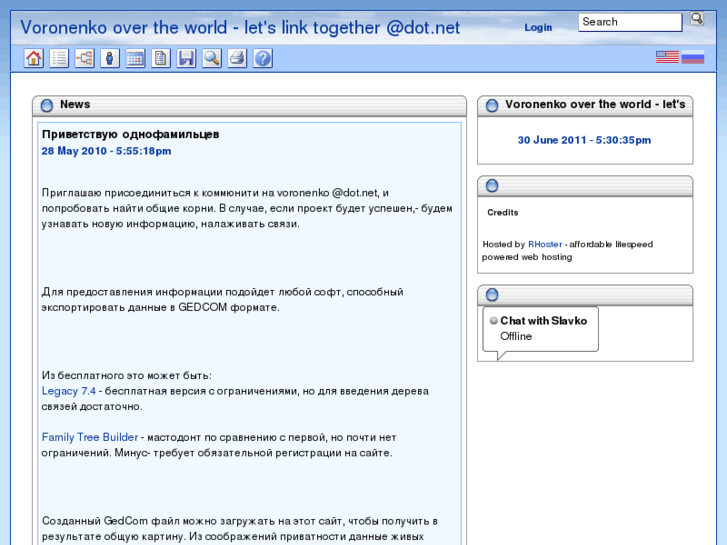Click the round icon in News header

click(47, 105)
